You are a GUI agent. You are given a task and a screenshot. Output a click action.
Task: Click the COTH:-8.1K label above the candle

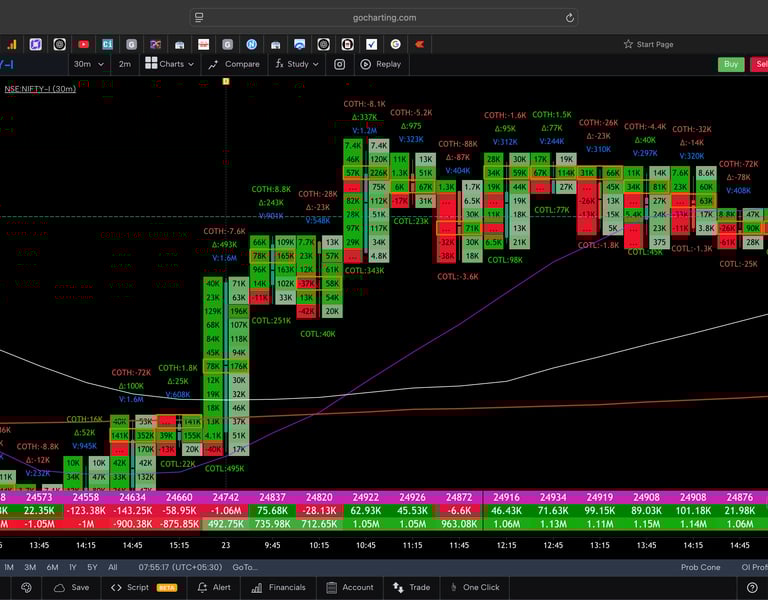tap(364, 104)
